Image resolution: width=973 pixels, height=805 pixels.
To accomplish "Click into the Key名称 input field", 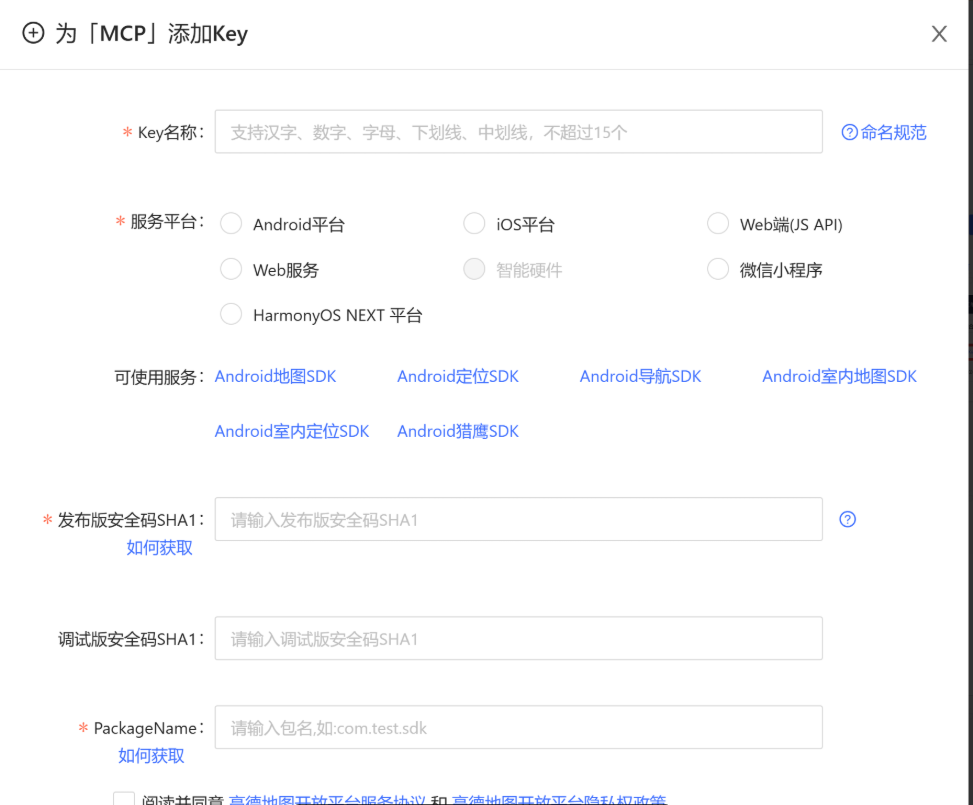I will (x=518, y=131).
